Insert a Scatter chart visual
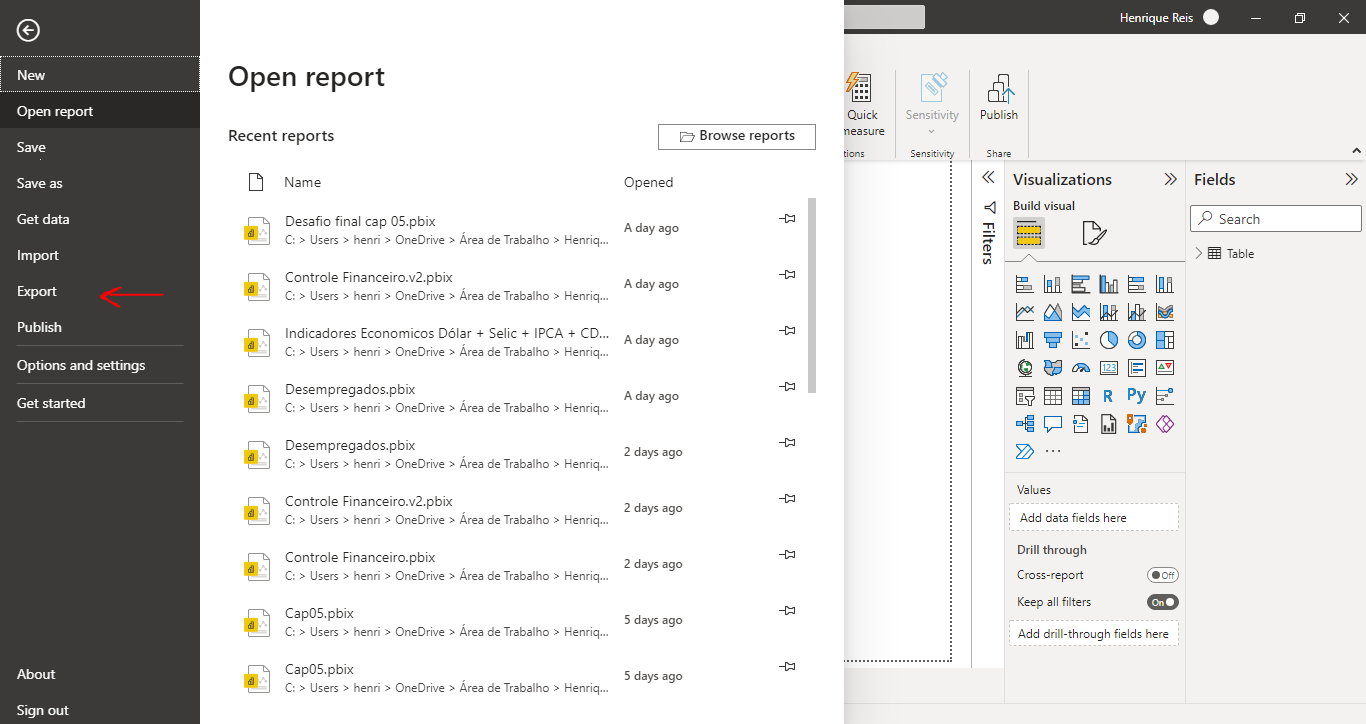 tap(1080, 341)
